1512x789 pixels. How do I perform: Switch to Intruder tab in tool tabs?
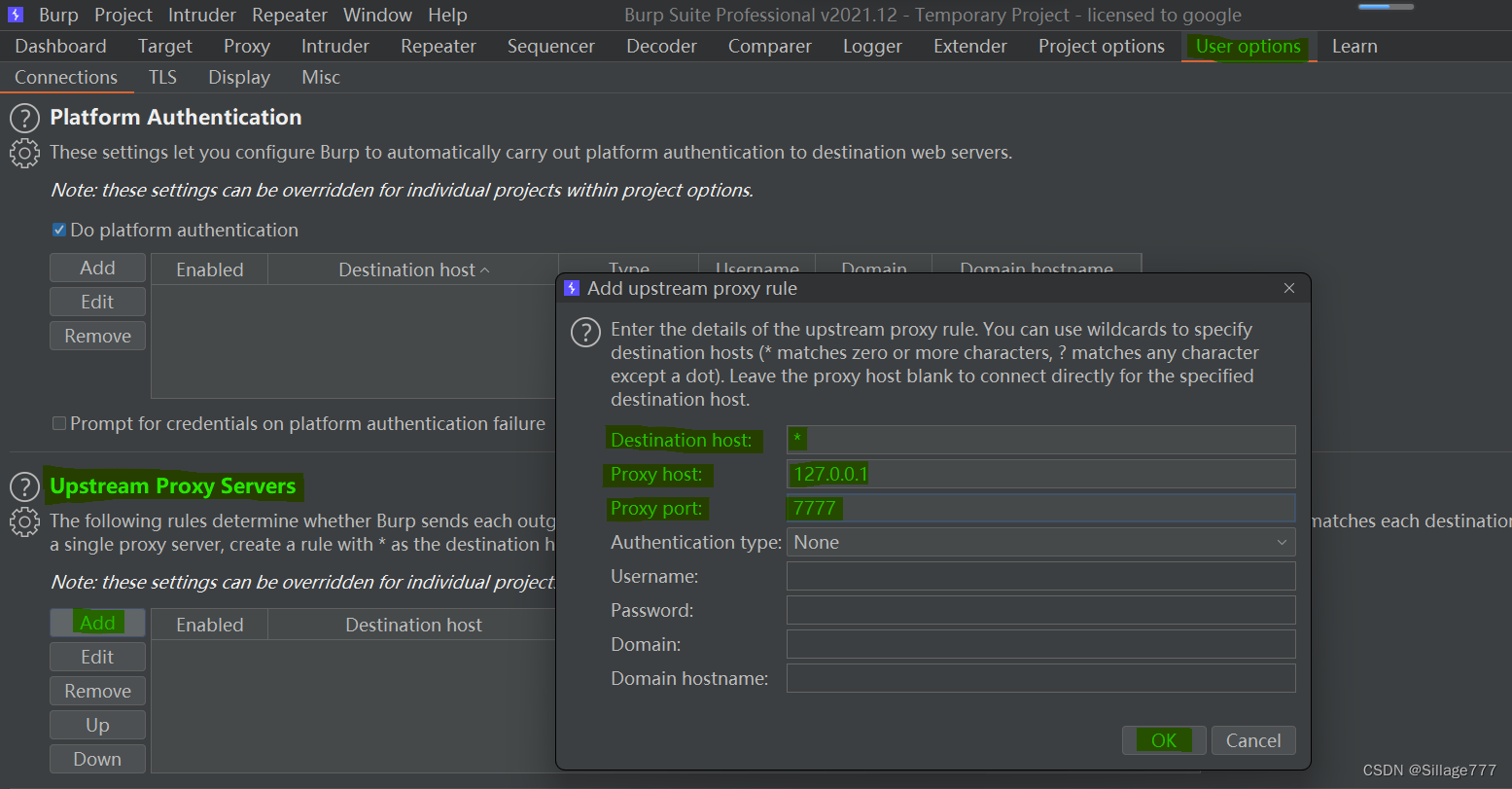click(x=335, y=46)
